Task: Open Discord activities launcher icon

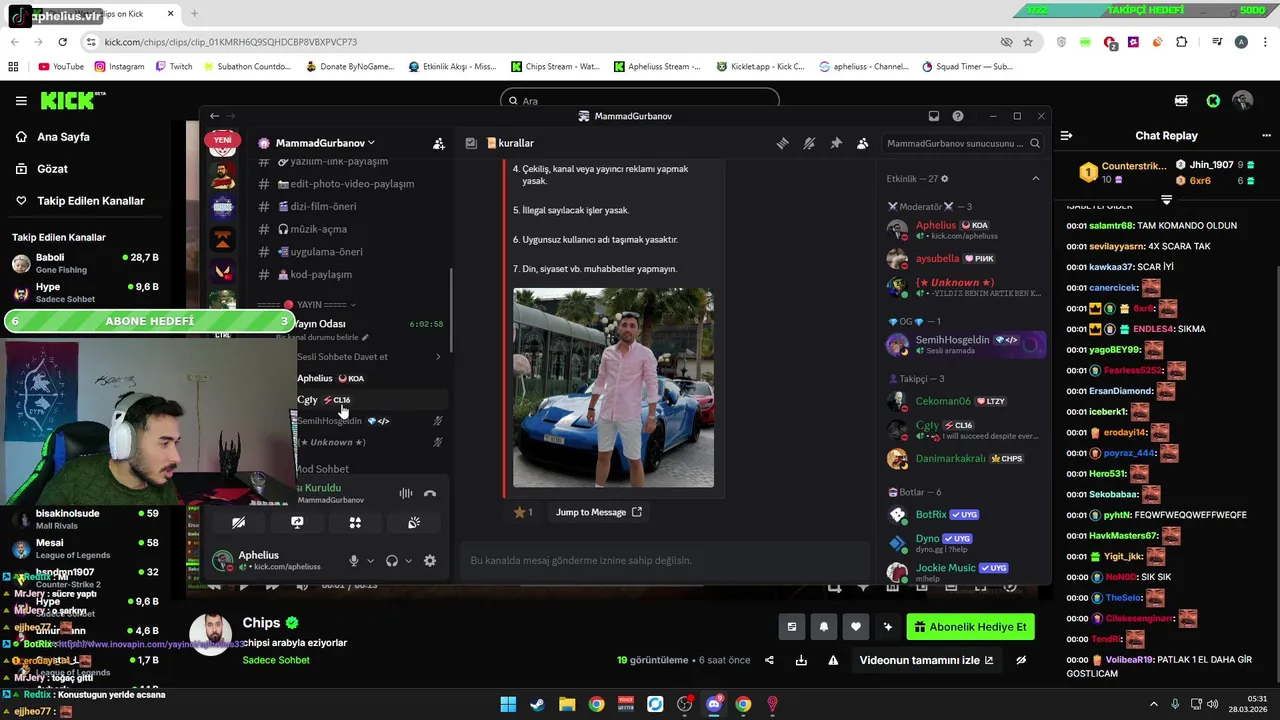Action: 355,522
